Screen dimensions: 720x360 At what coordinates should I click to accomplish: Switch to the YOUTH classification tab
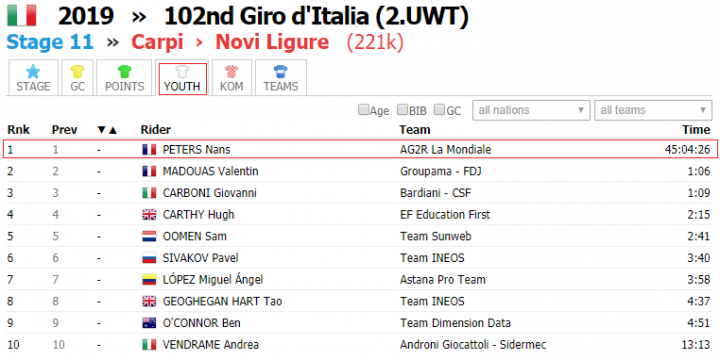pyautogui.click(x=182, y=79)
